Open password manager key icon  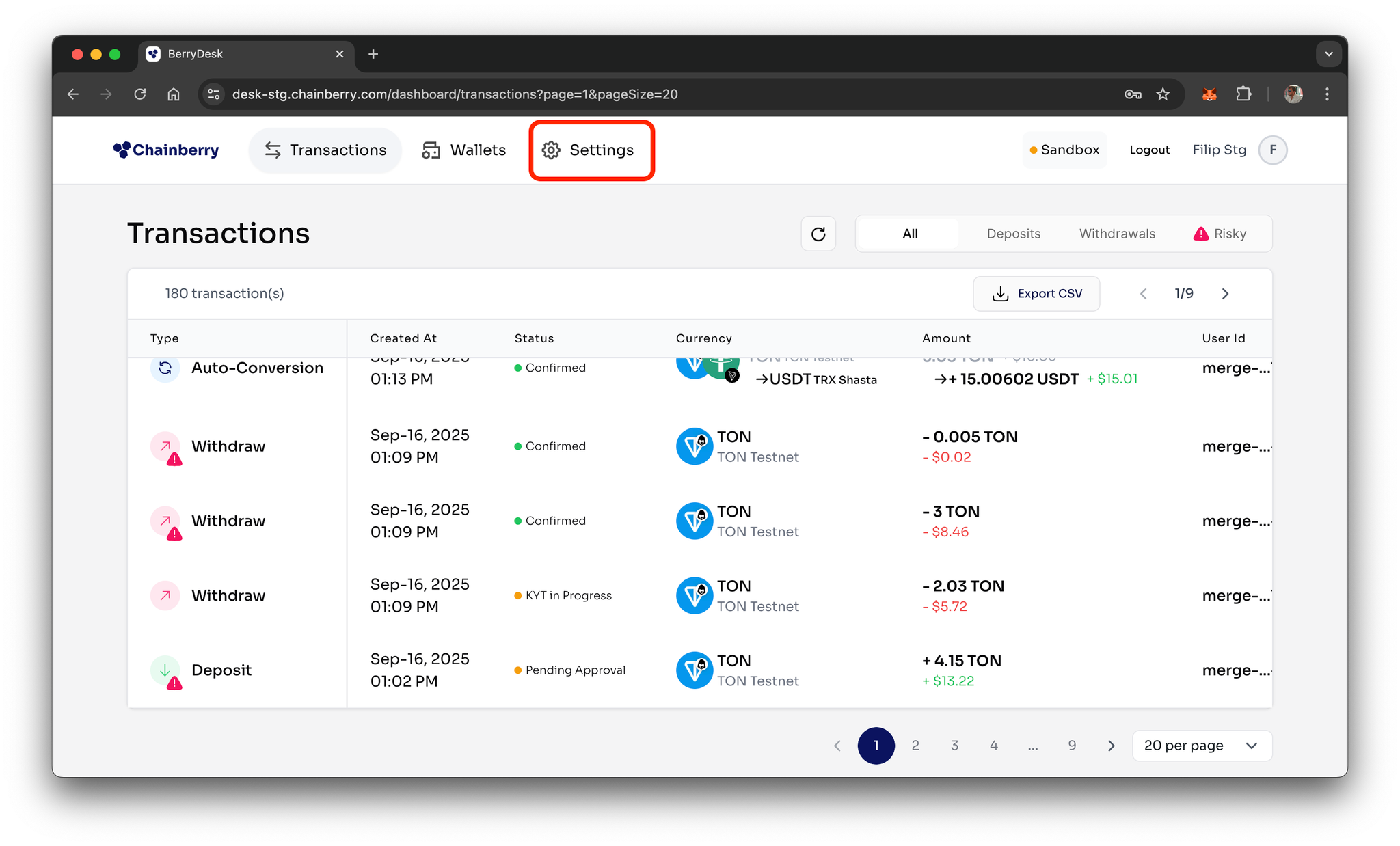point(1133,94)
